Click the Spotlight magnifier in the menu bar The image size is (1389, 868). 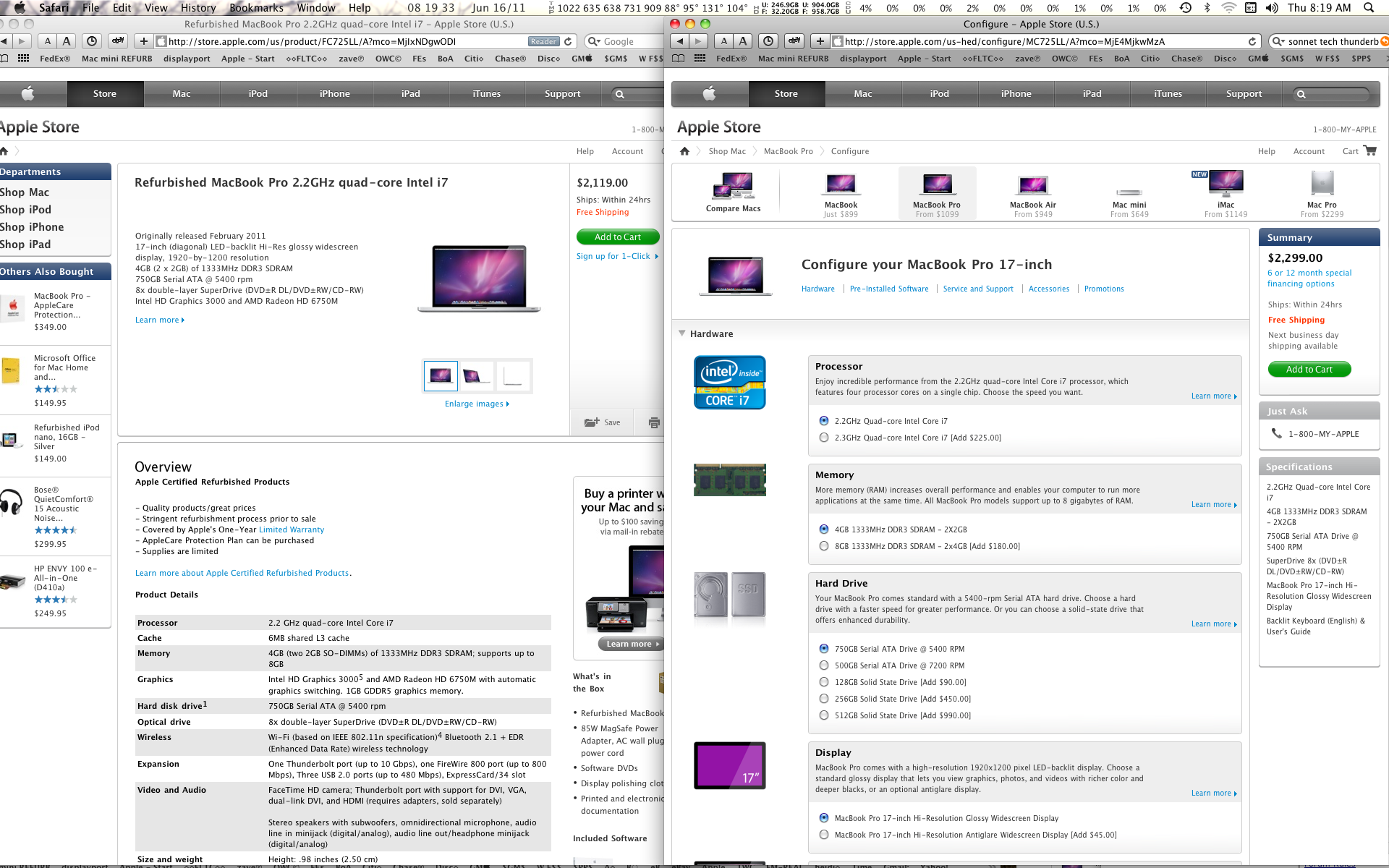click(x=1368, y=8)
